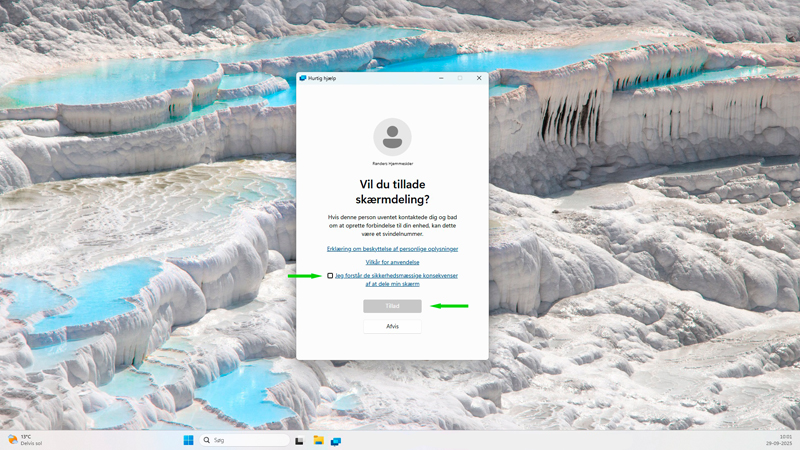The image size is (800, 450).
Task: Click the taskbar search box 'Søg'
Action: [244, 440]
